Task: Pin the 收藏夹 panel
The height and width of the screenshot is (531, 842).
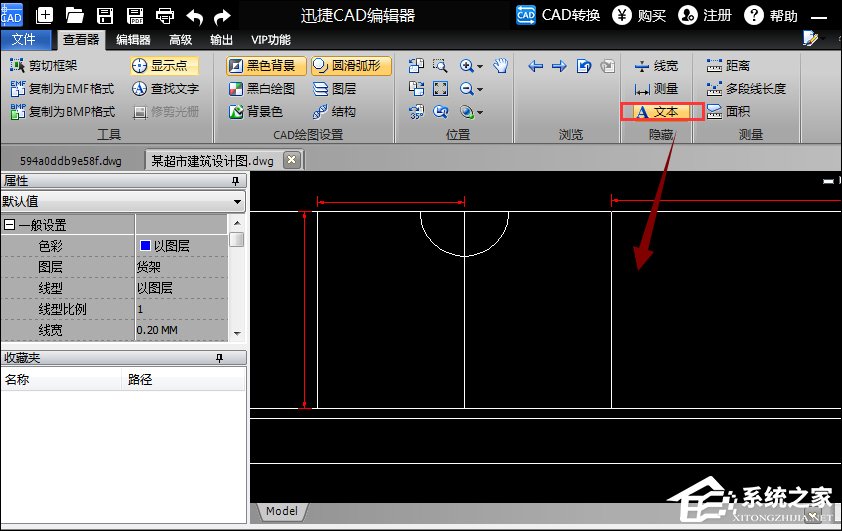Action: 219,358
